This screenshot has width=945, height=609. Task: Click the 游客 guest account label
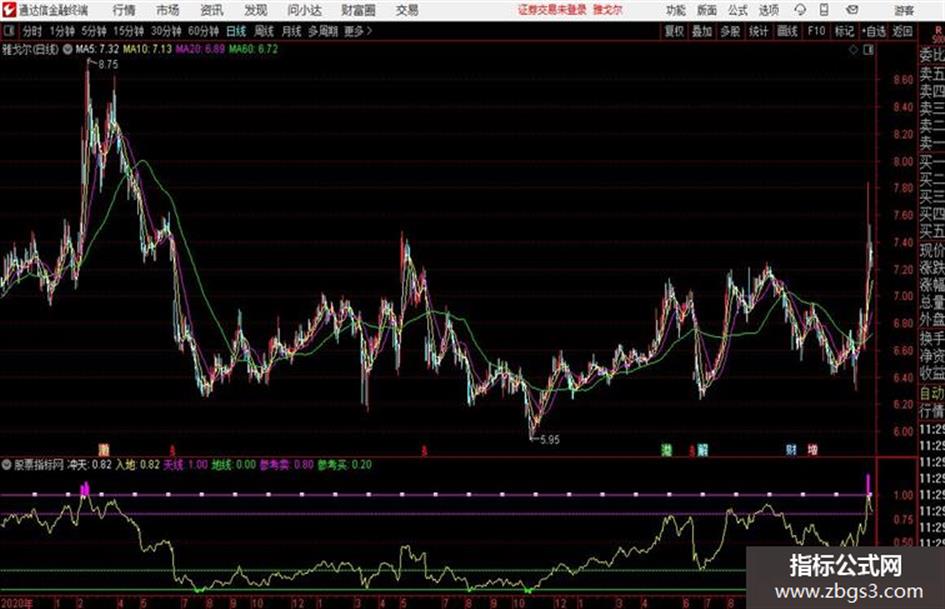coord(904,10)
